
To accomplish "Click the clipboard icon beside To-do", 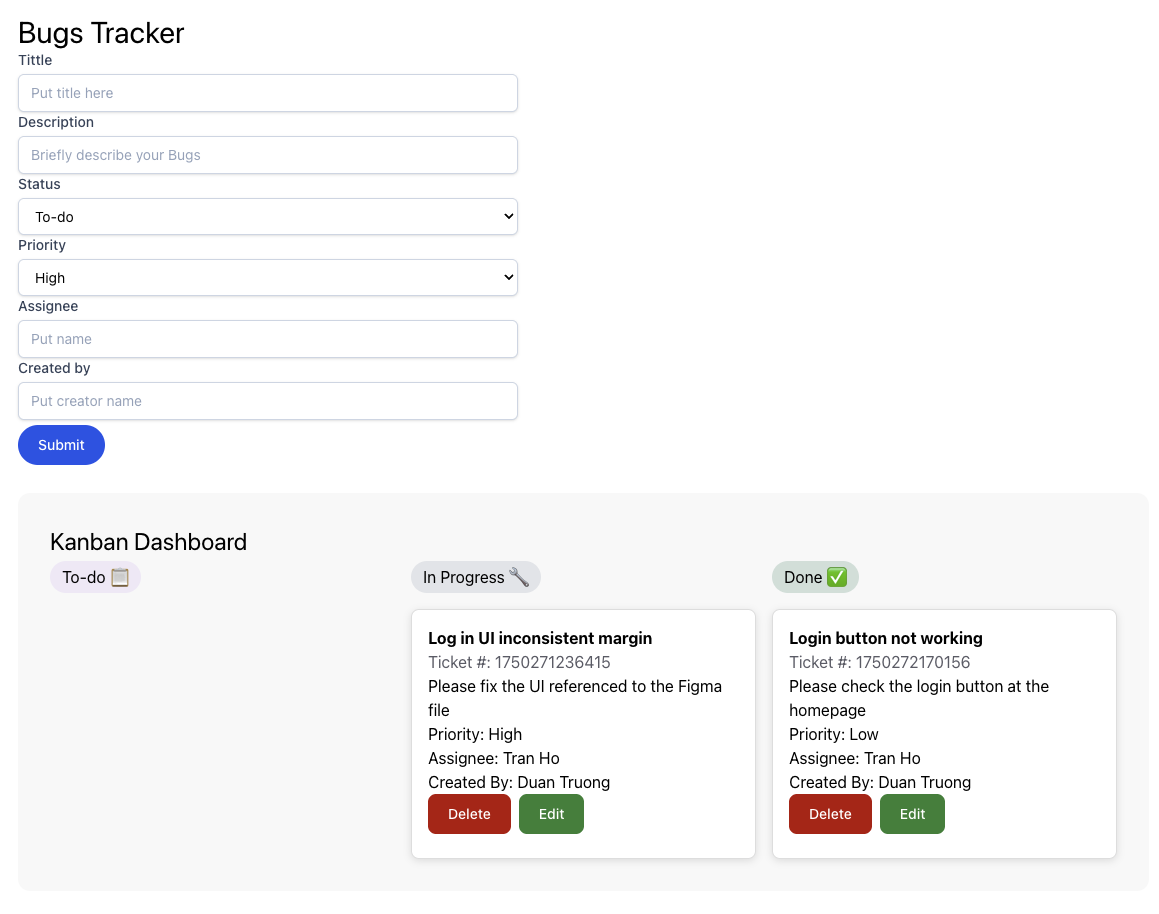I will 120,577.
